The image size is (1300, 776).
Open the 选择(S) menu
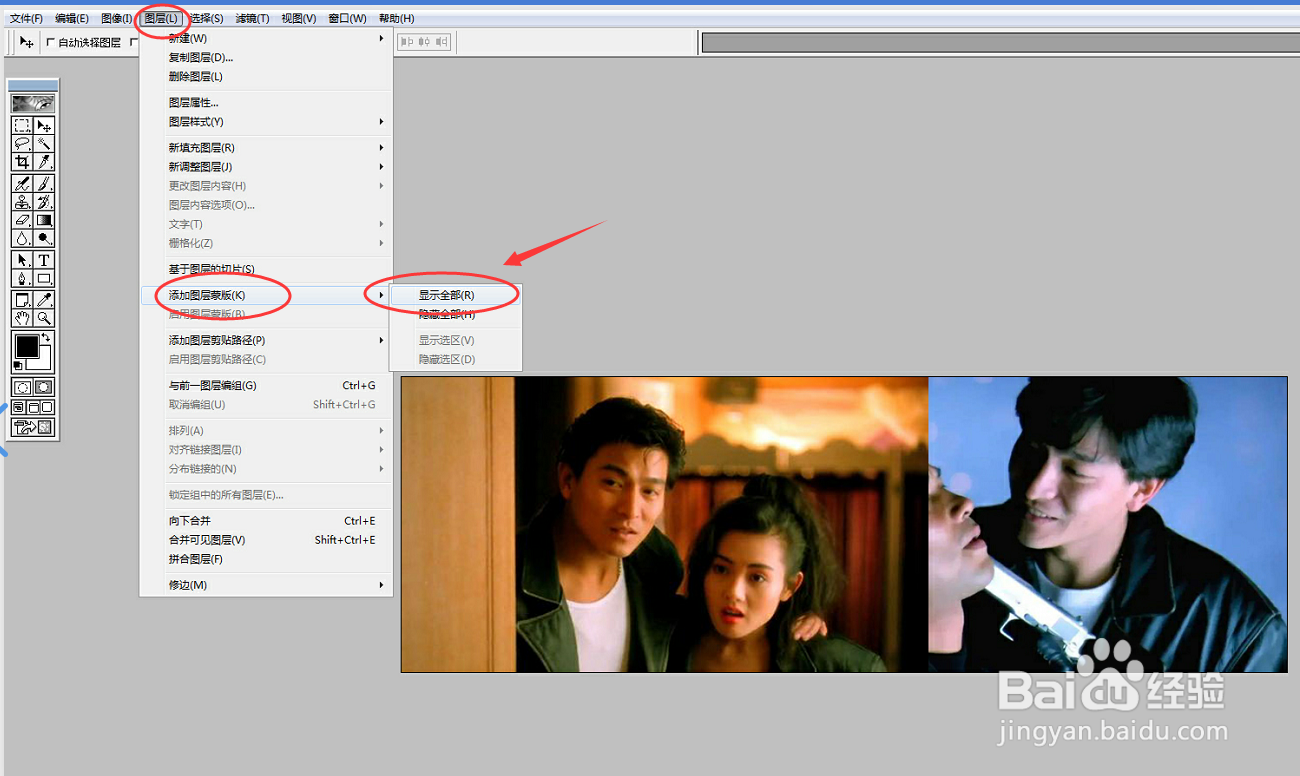point(207,19)
